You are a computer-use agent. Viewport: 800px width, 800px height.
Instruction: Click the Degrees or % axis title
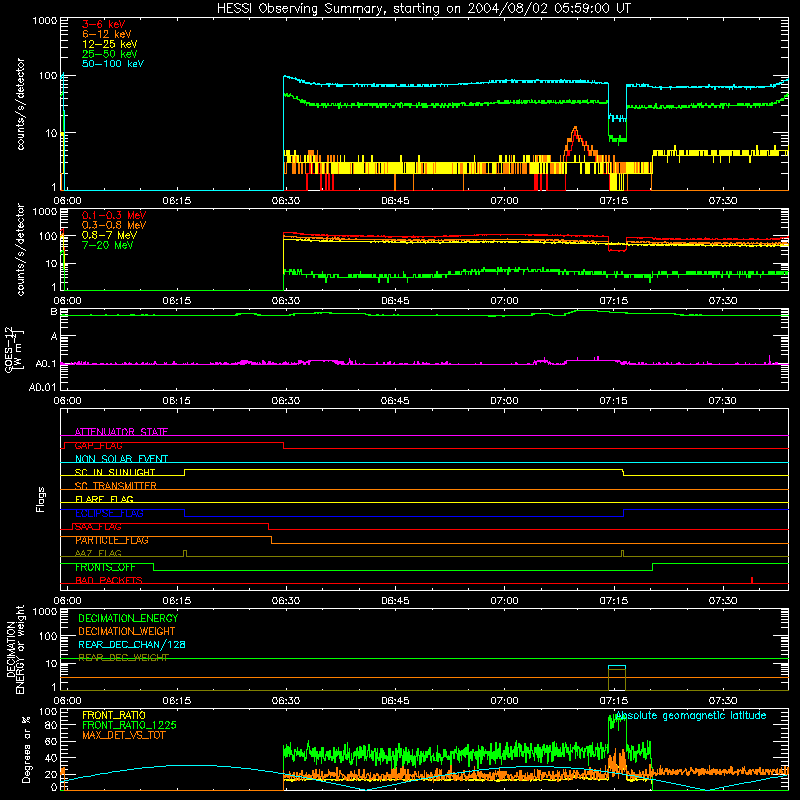click(26, 749)
